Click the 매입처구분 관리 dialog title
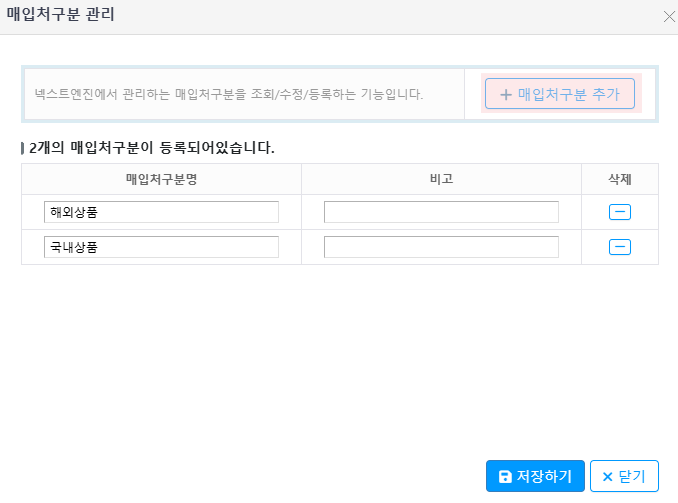 tap(60, 16)
